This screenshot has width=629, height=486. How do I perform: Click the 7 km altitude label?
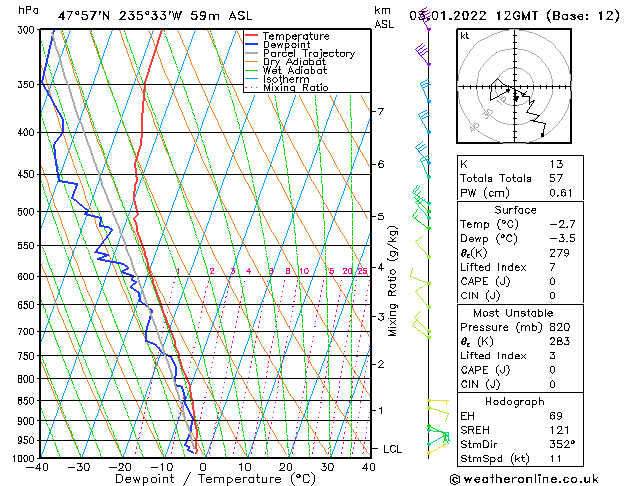[380, 111]
